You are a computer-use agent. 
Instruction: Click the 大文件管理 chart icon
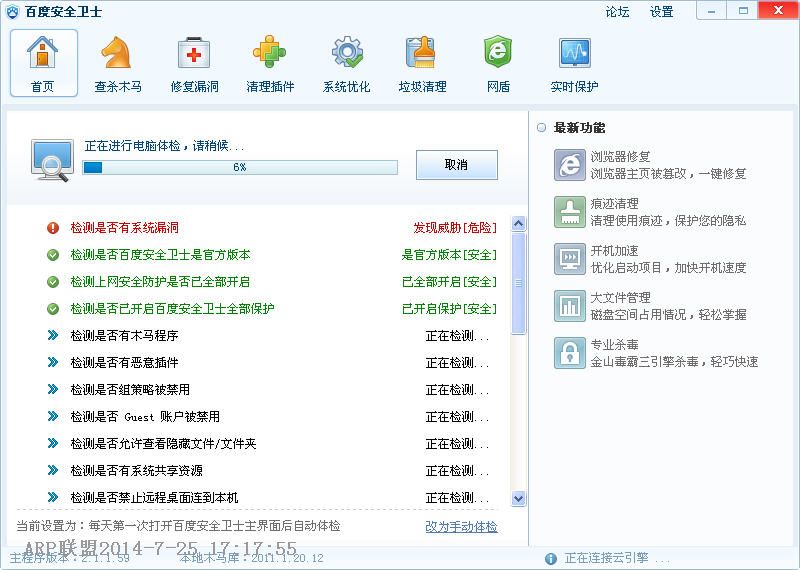pos(569,306)
